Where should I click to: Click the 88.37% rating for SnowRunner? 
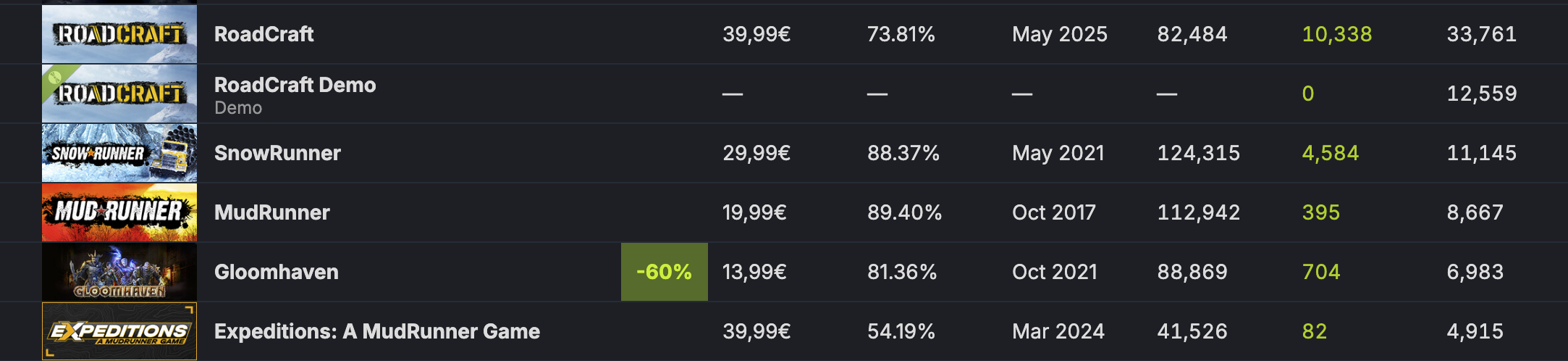tap(903, 153)
